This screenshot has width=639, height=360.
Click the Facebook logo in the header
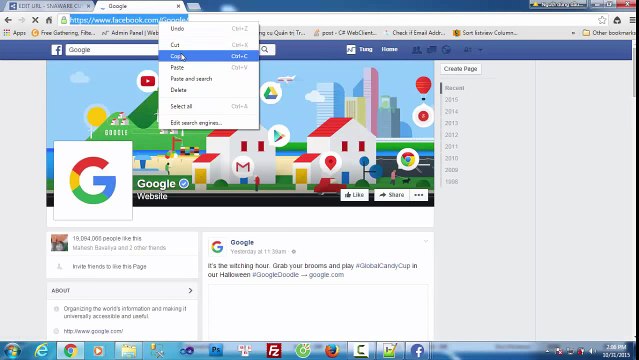57,50
